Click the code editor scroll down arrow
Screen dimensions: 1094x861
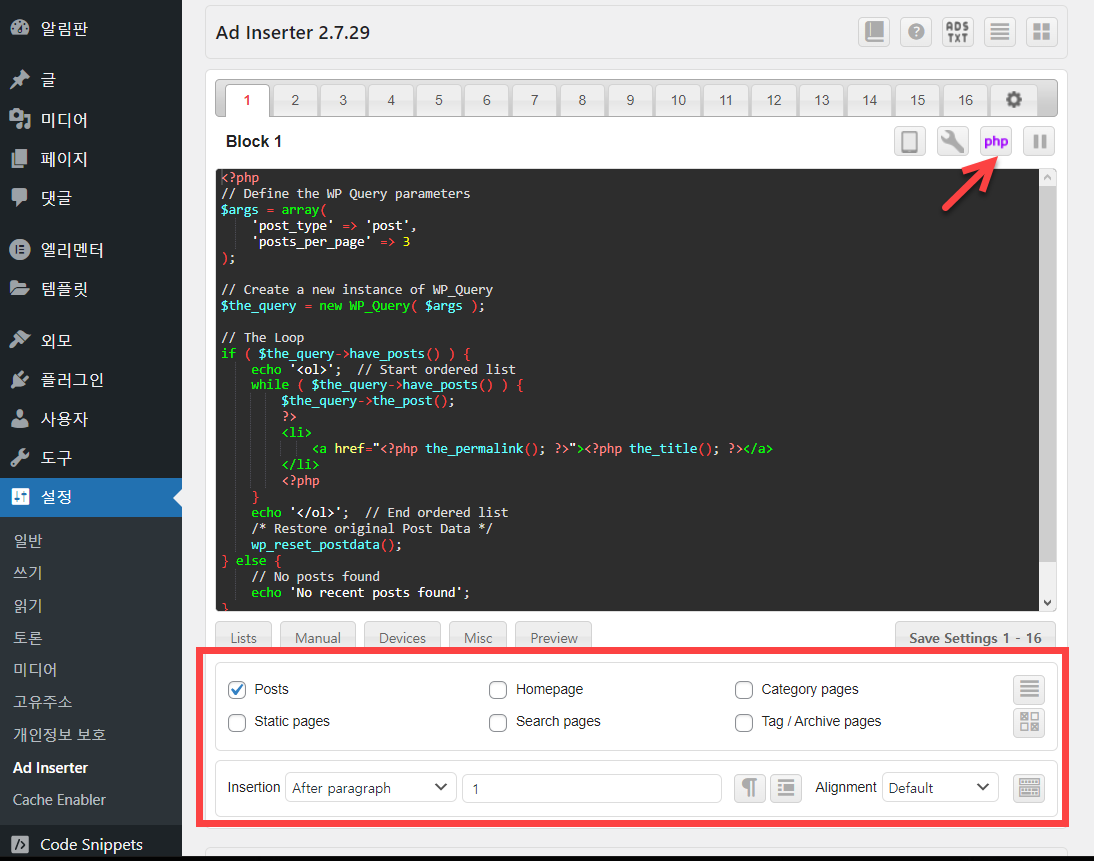[1047, 603]
